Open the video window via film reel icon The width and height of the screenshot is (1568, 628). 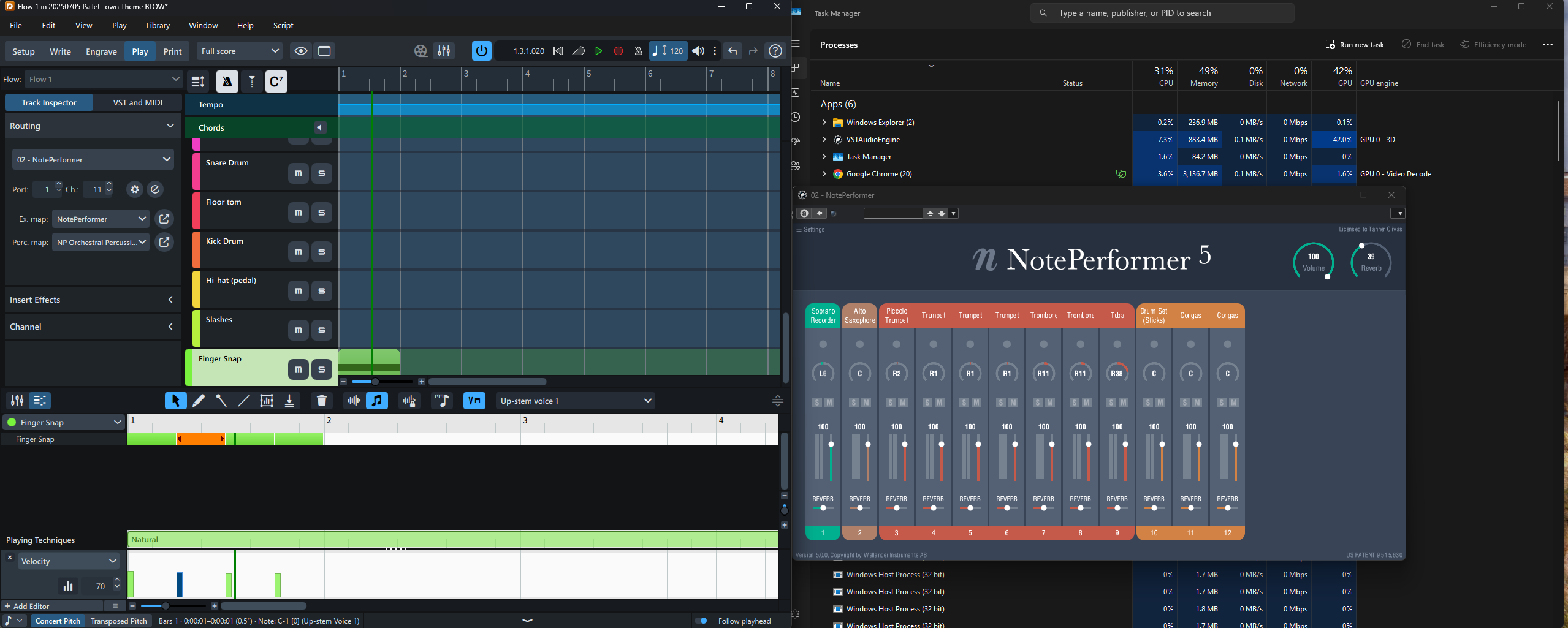pos(421,51)
